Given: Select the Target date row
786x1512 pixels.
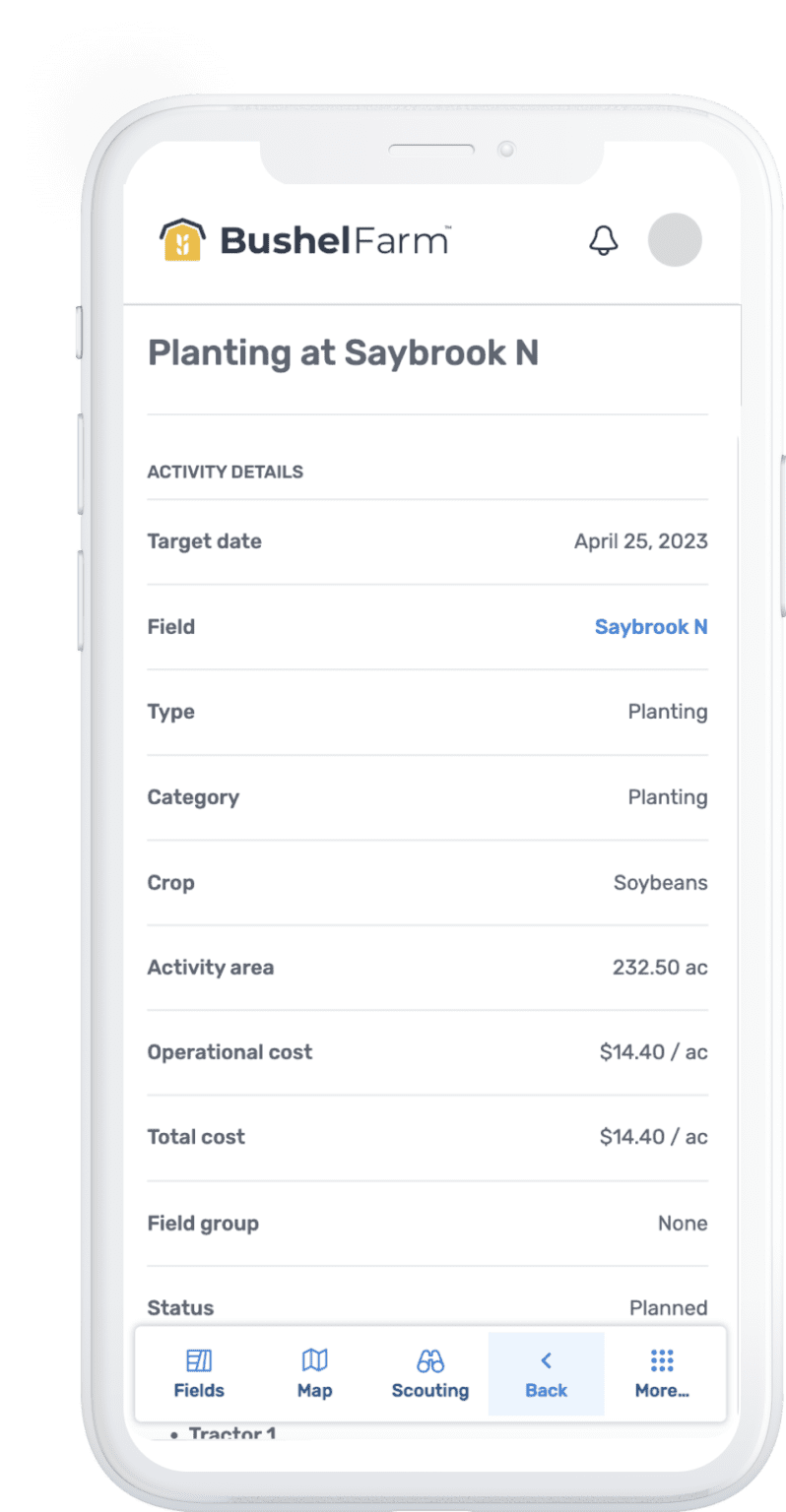Looking at the screenshot, I should tap(426, 541).
